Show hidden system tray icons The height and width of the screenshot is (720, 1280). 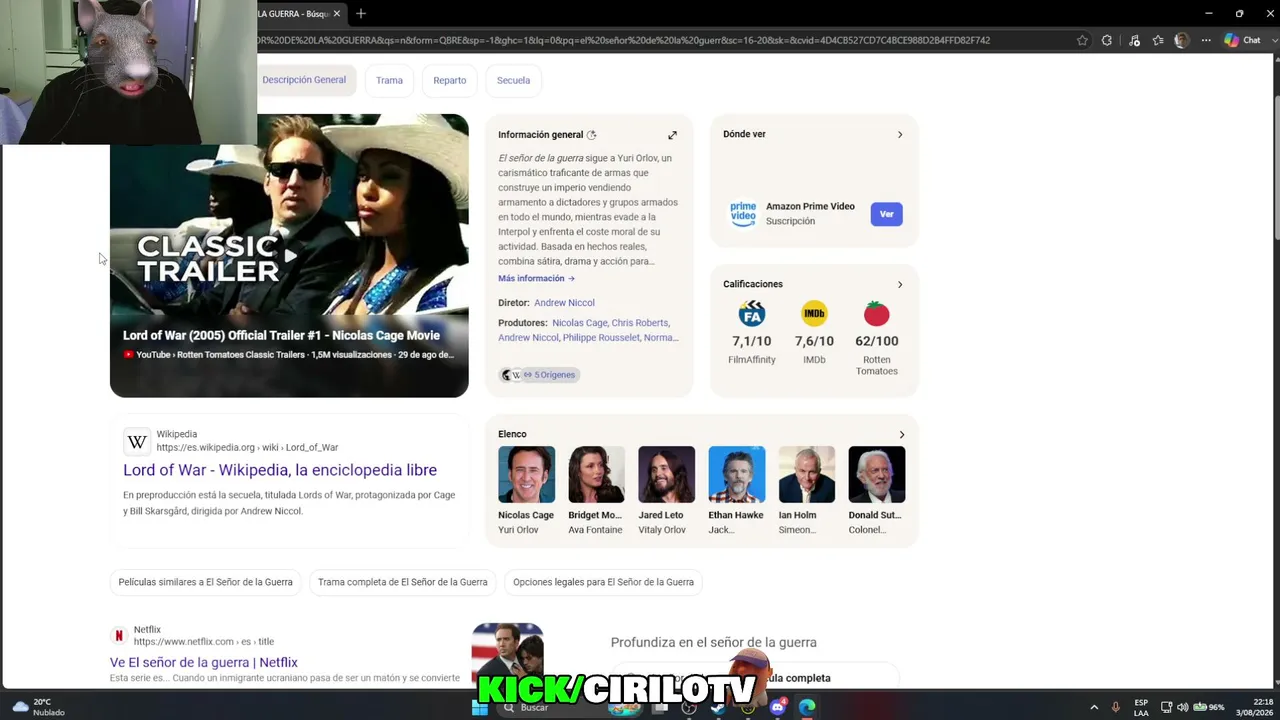pyautogui.click(x=1092, y=708)
